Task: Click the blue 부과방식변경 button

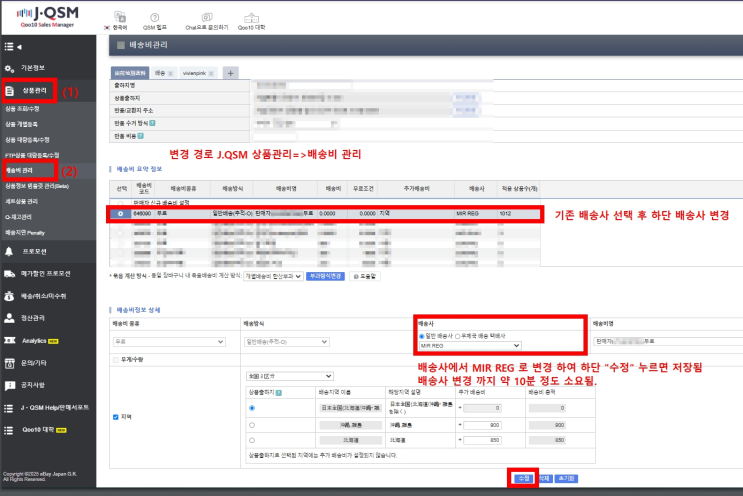Action: 325,276
